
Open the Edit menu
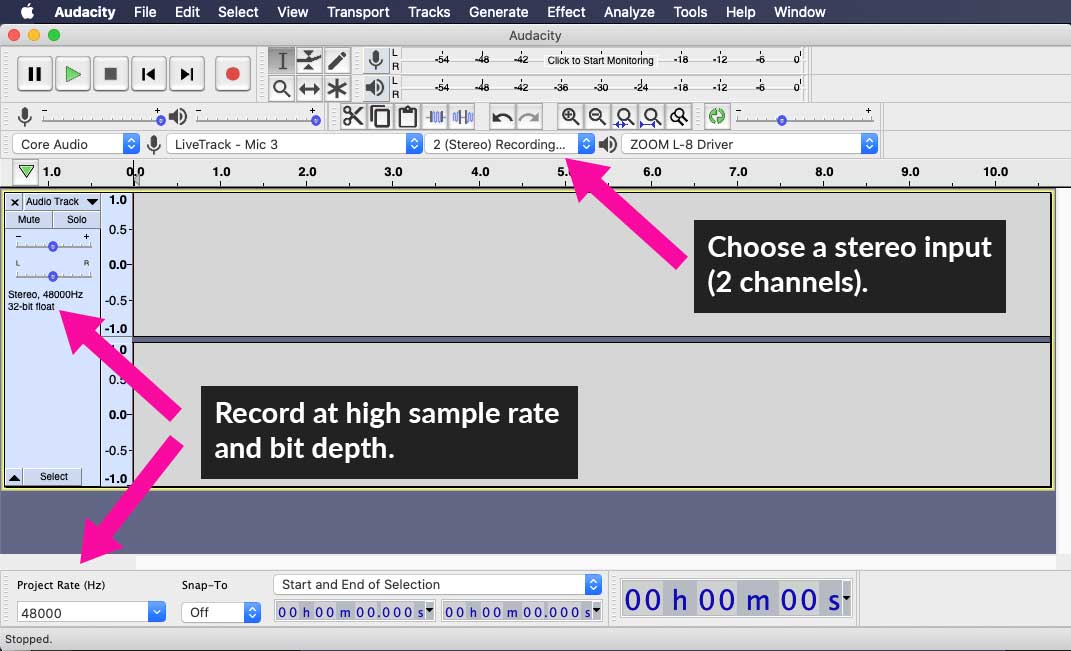(187, 12)
